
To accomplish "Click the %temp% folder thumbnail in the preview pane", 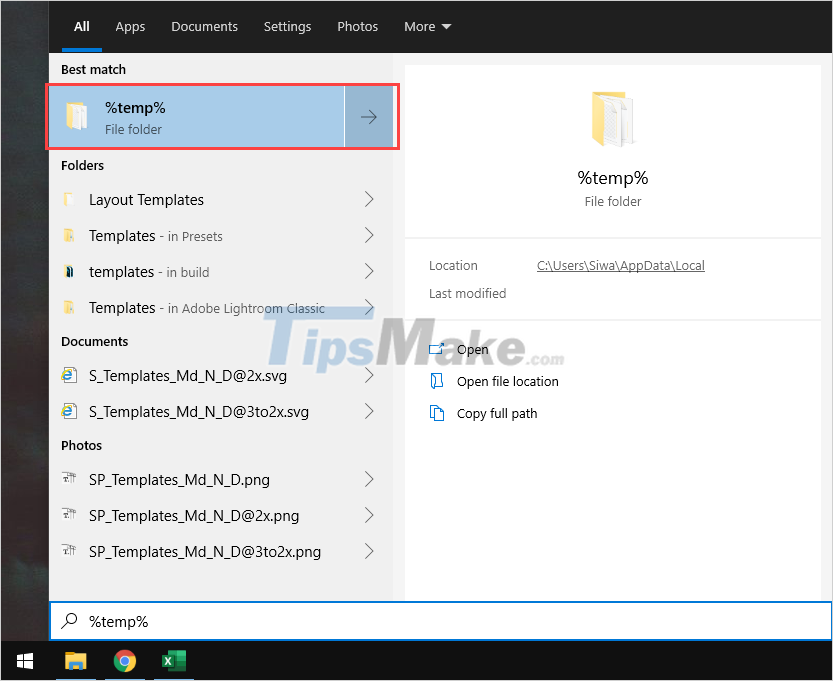I will pos(612,117).
